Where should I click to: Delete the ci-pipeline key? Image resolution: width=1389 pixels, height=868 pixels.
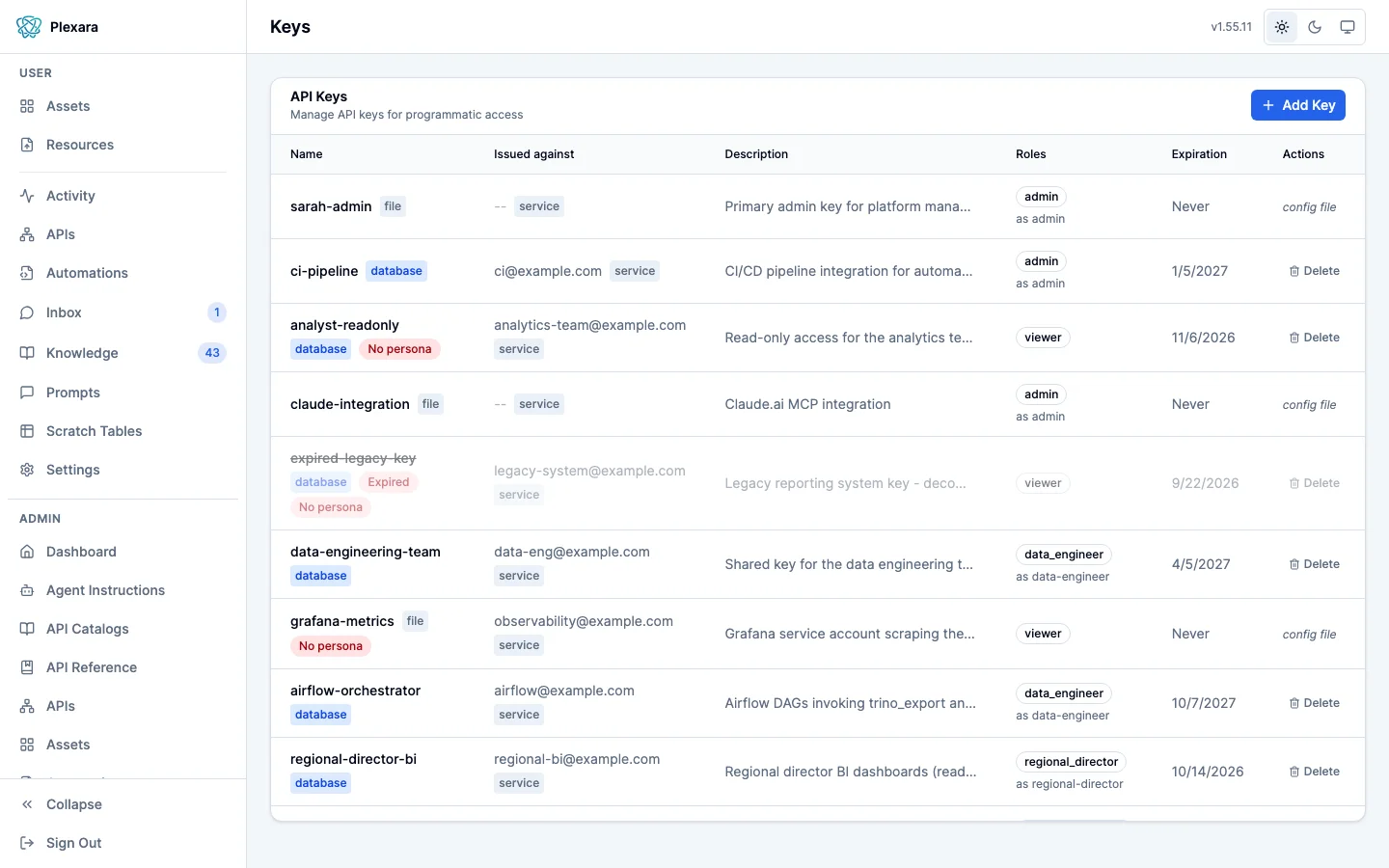[1314, 271]
